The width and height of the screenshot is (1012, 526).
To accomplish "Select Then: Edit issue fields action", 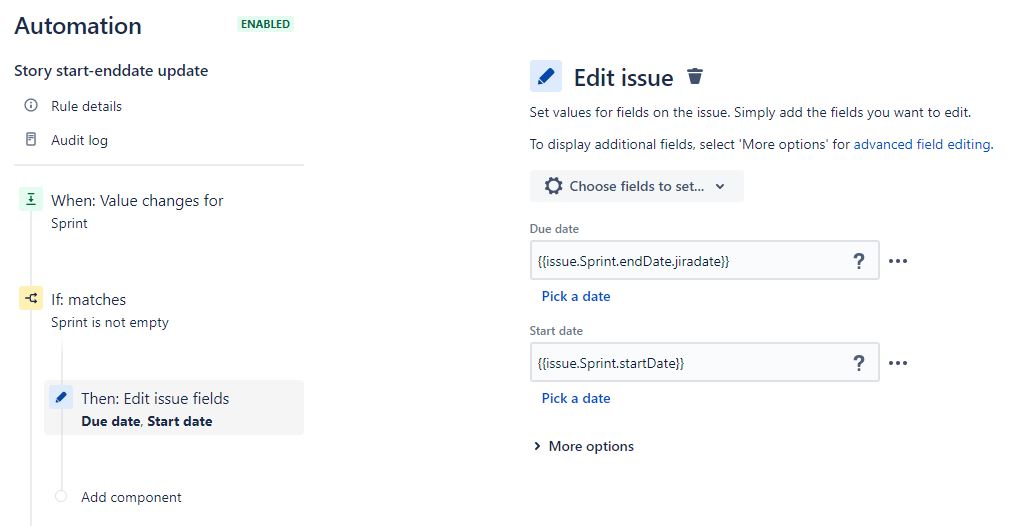I will [x=174, y=407].
